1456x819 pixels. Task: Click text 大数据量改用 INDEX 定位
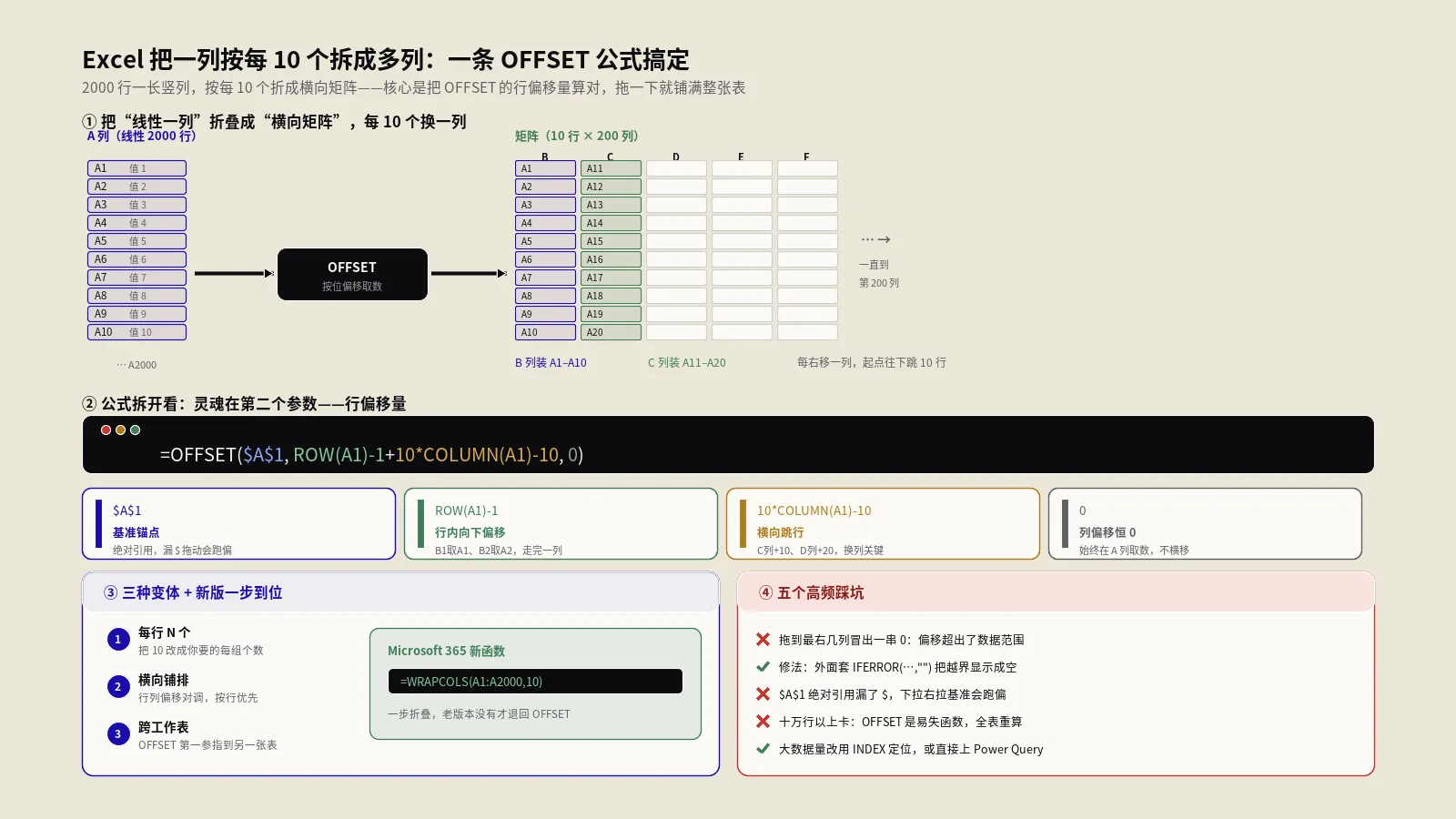[x=911, y=749]
